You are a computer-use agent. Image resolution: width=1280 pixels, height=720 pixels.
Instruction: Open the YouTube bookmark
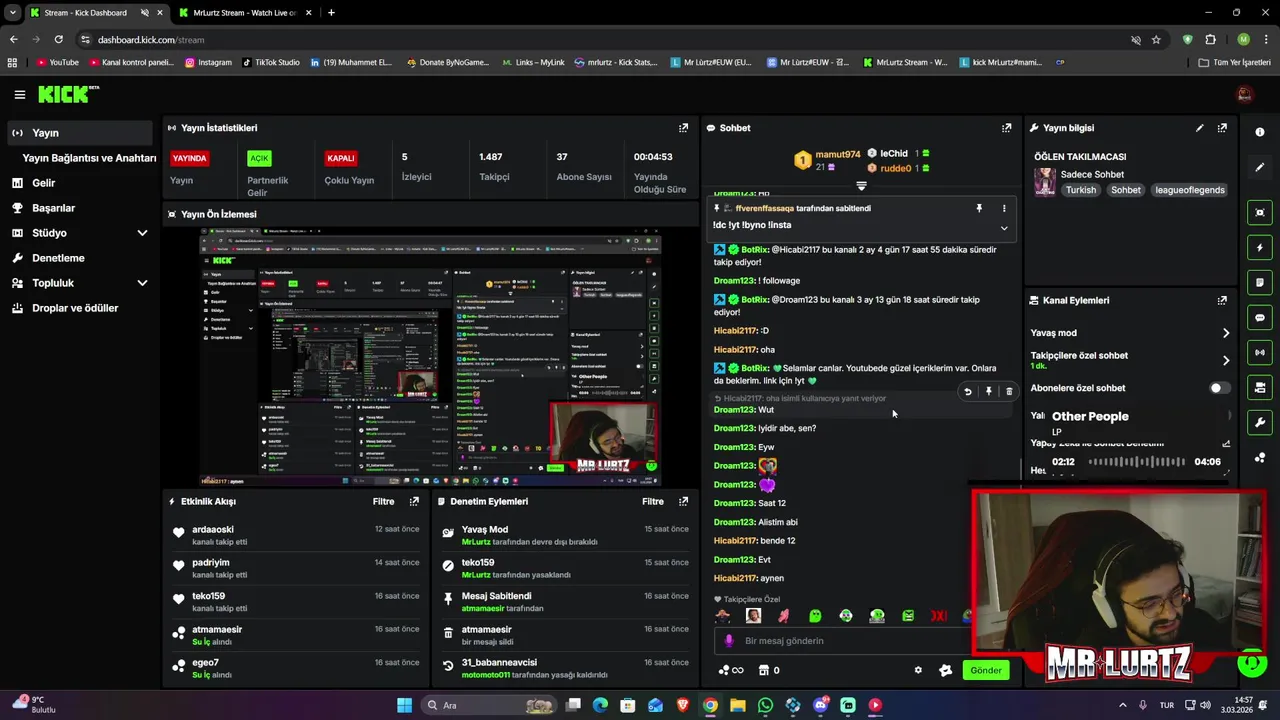(57, 62)
